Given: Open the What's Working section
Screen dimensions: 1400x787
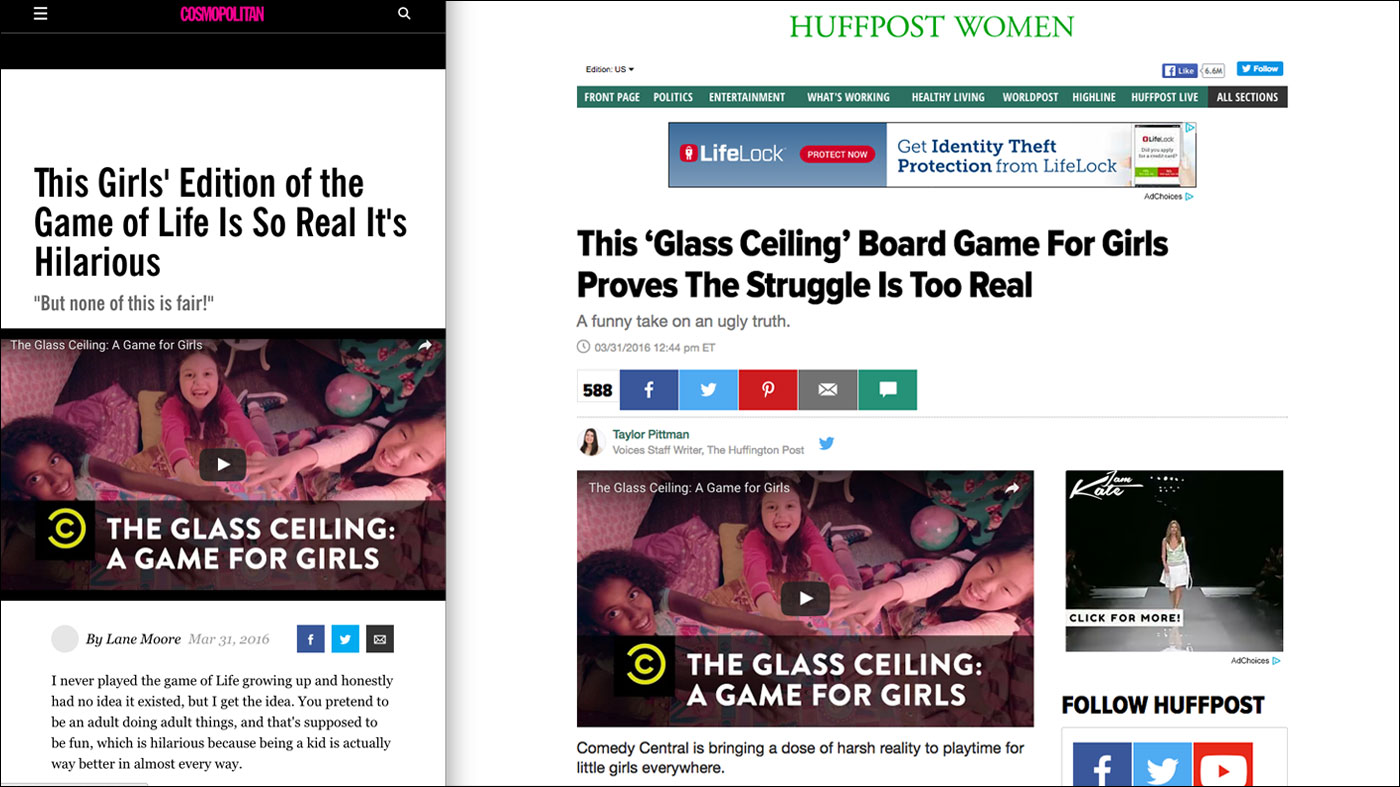Looking at the screenshot, I should pyautogui.click(x=848, y=97).
